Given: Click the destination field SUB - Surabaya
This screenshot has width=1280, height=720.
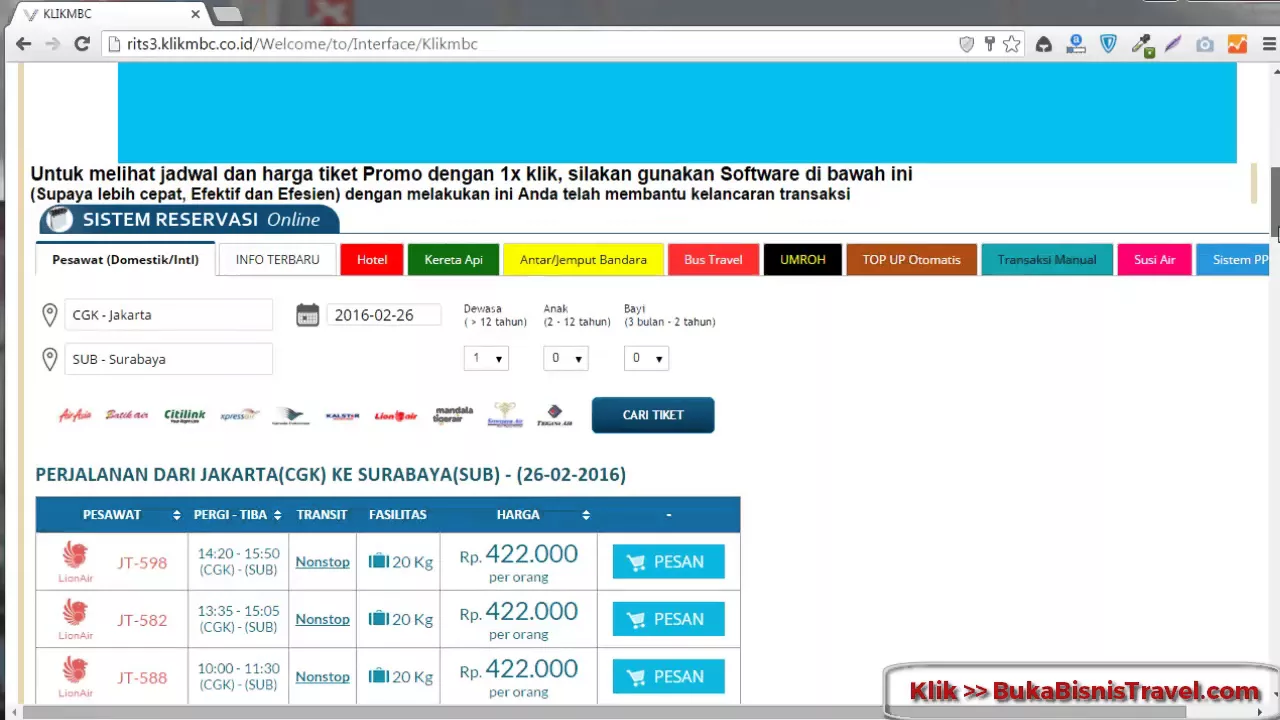Looking at the screenshot, I should click(168, 359).
